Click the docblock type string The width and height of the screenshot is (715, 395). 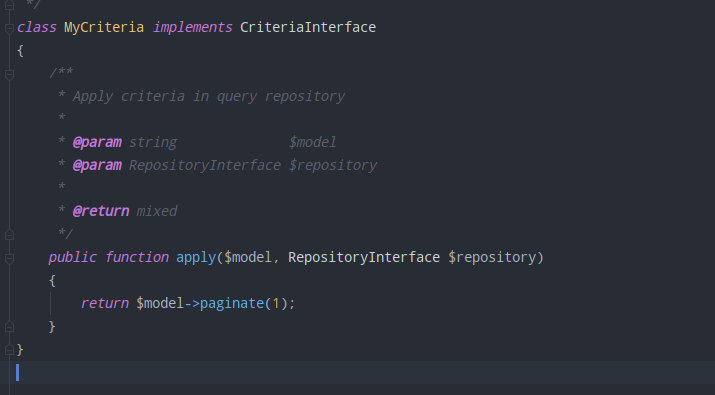[x=153, y=142]
